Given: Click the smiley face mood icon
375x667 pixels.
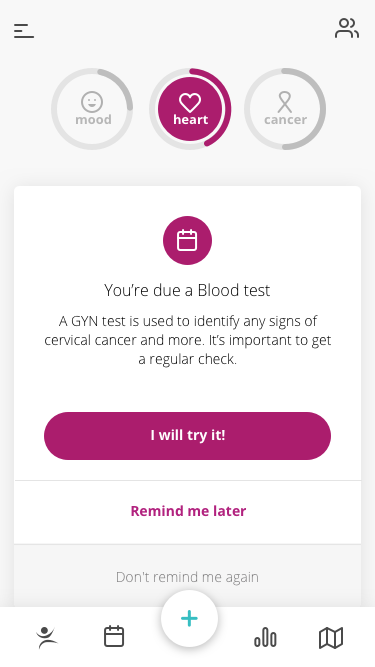Looking at the screenshot, I should (92, 102).
